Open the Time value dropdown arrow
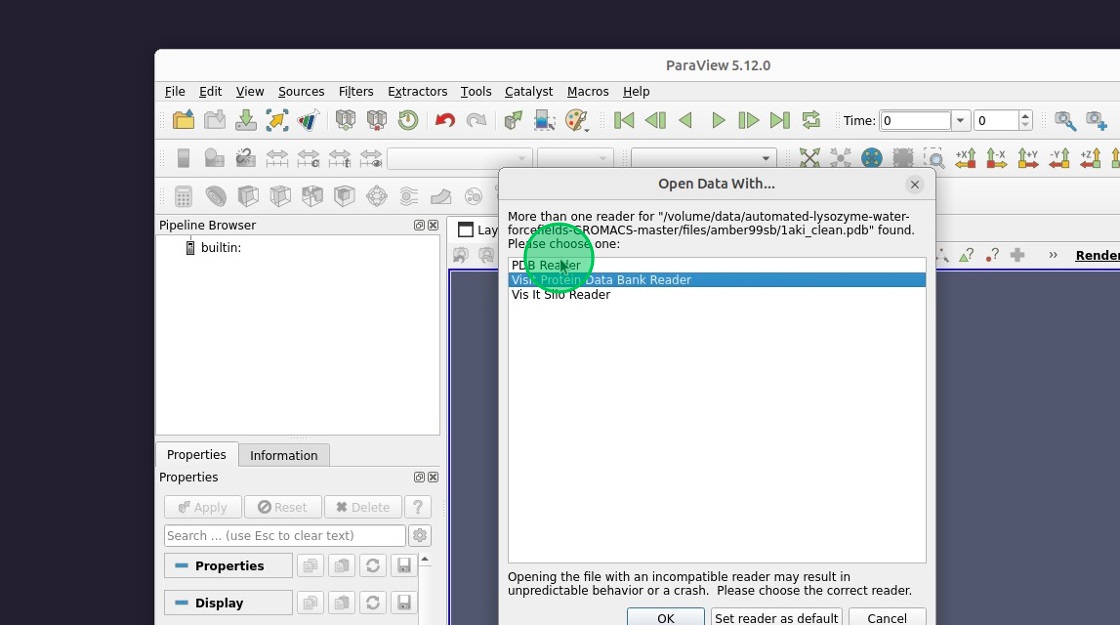This screenshot has height=625, width=1120. click(960, 121)
